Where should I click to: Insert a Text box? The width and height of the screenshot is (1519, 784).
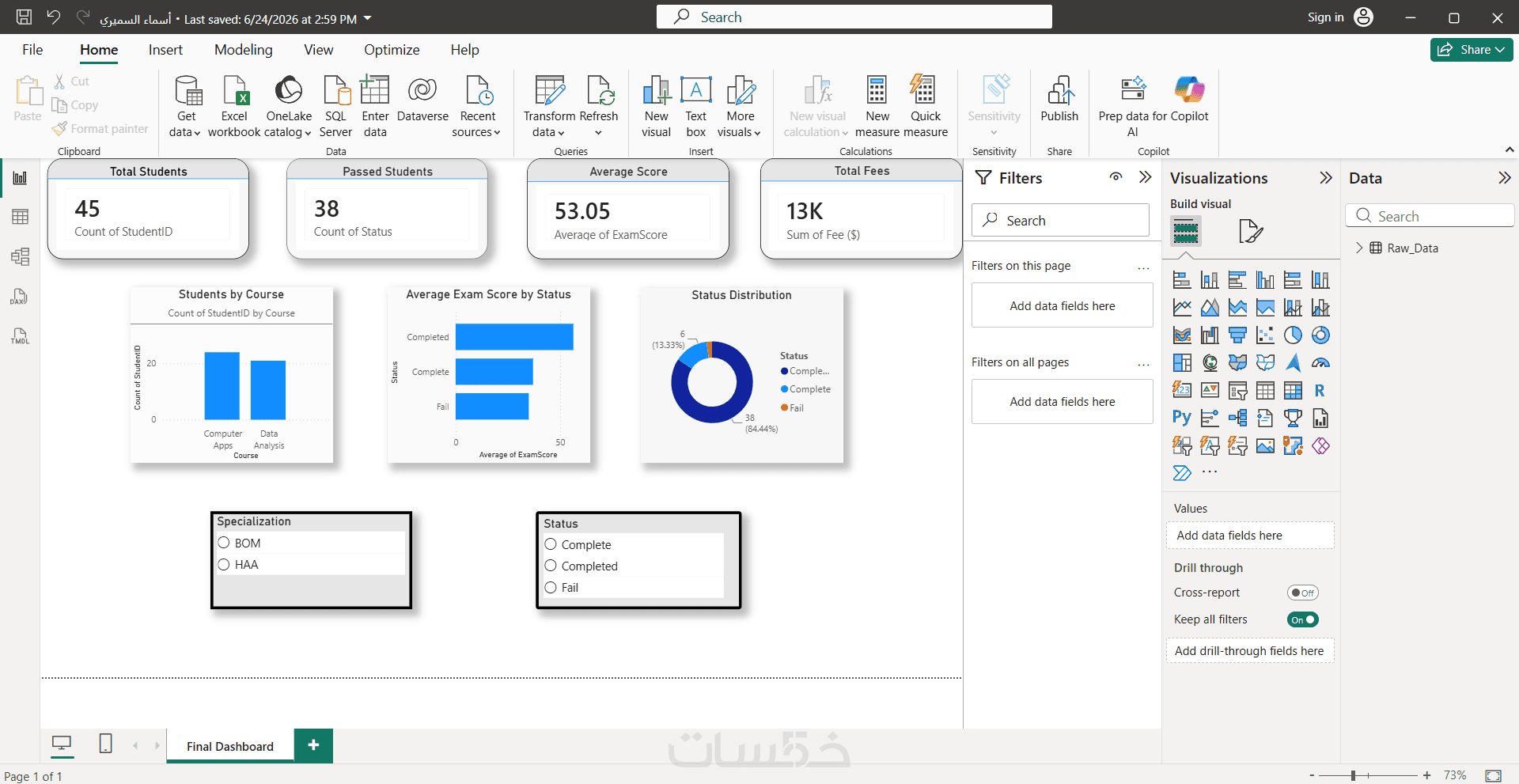coord(695,106)
